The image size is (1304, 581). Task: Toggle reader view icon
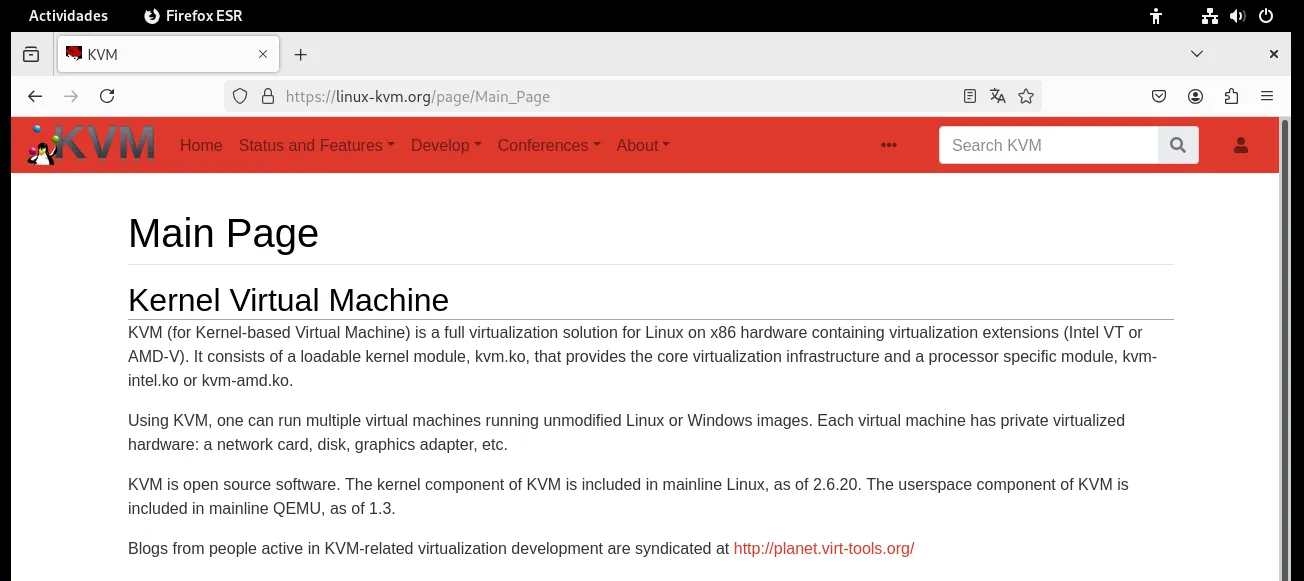point(969,96)
